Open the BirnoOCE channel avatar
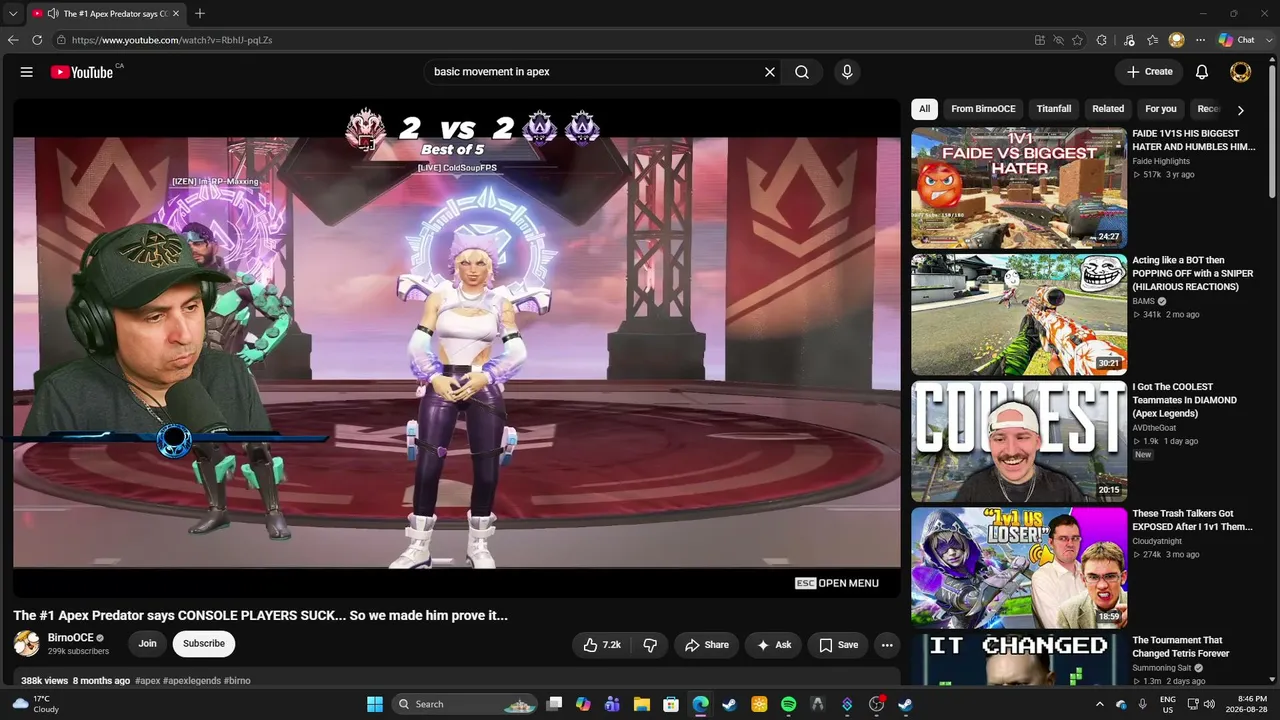This screenshot has width=1280, height=720. point(27,644)
